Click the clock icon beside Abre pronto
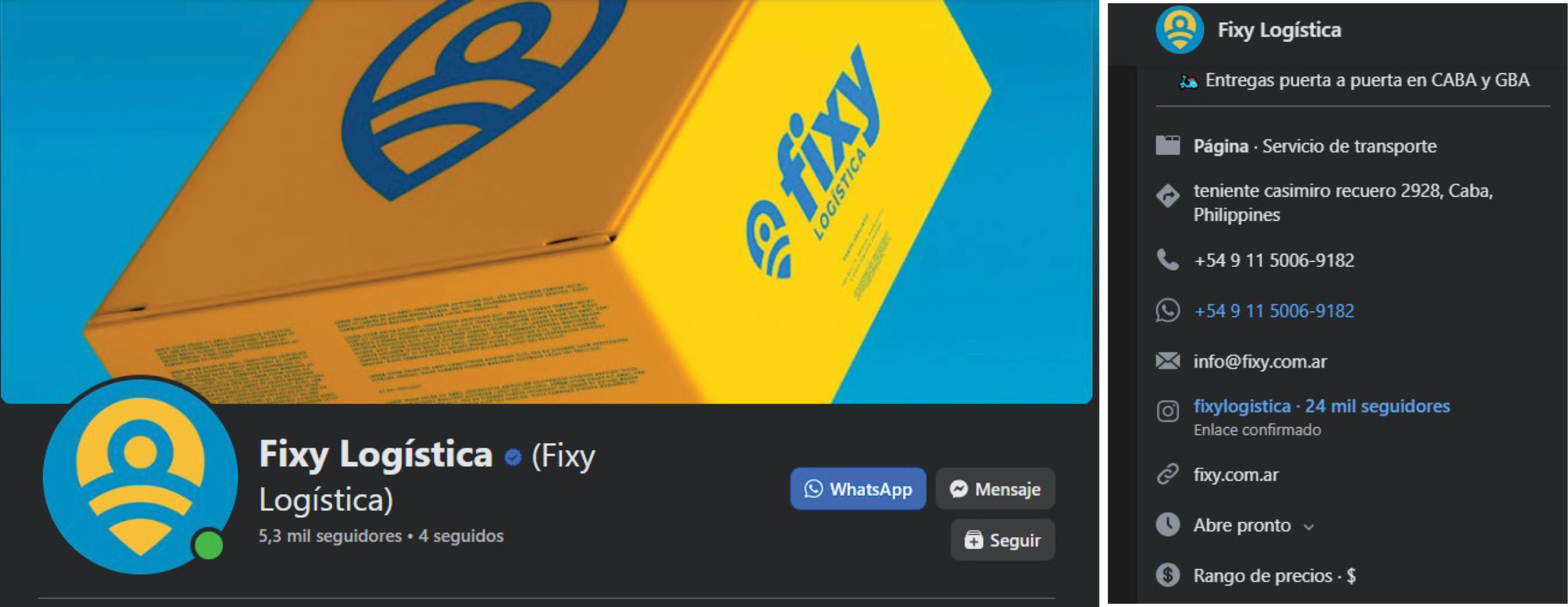 1167,525
